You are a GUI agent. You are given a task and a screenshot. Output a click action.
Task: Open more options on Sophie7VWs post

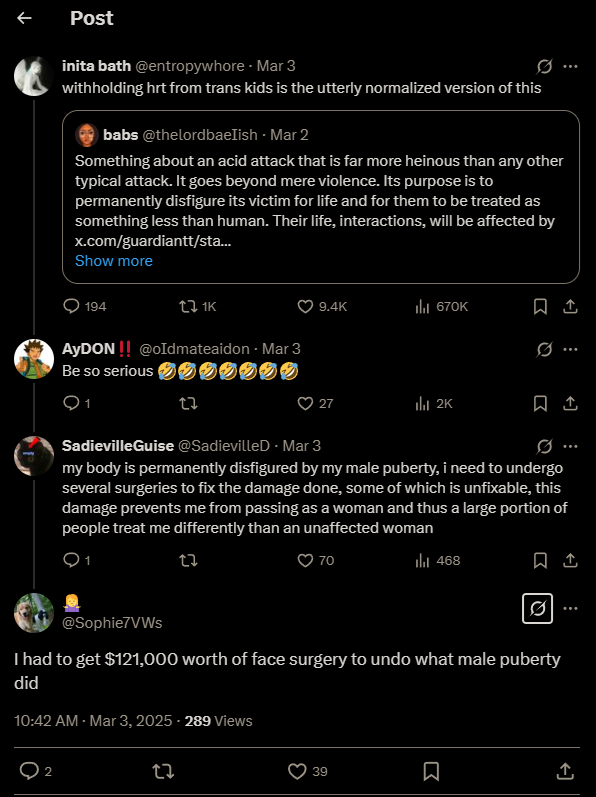pos(571,608)
